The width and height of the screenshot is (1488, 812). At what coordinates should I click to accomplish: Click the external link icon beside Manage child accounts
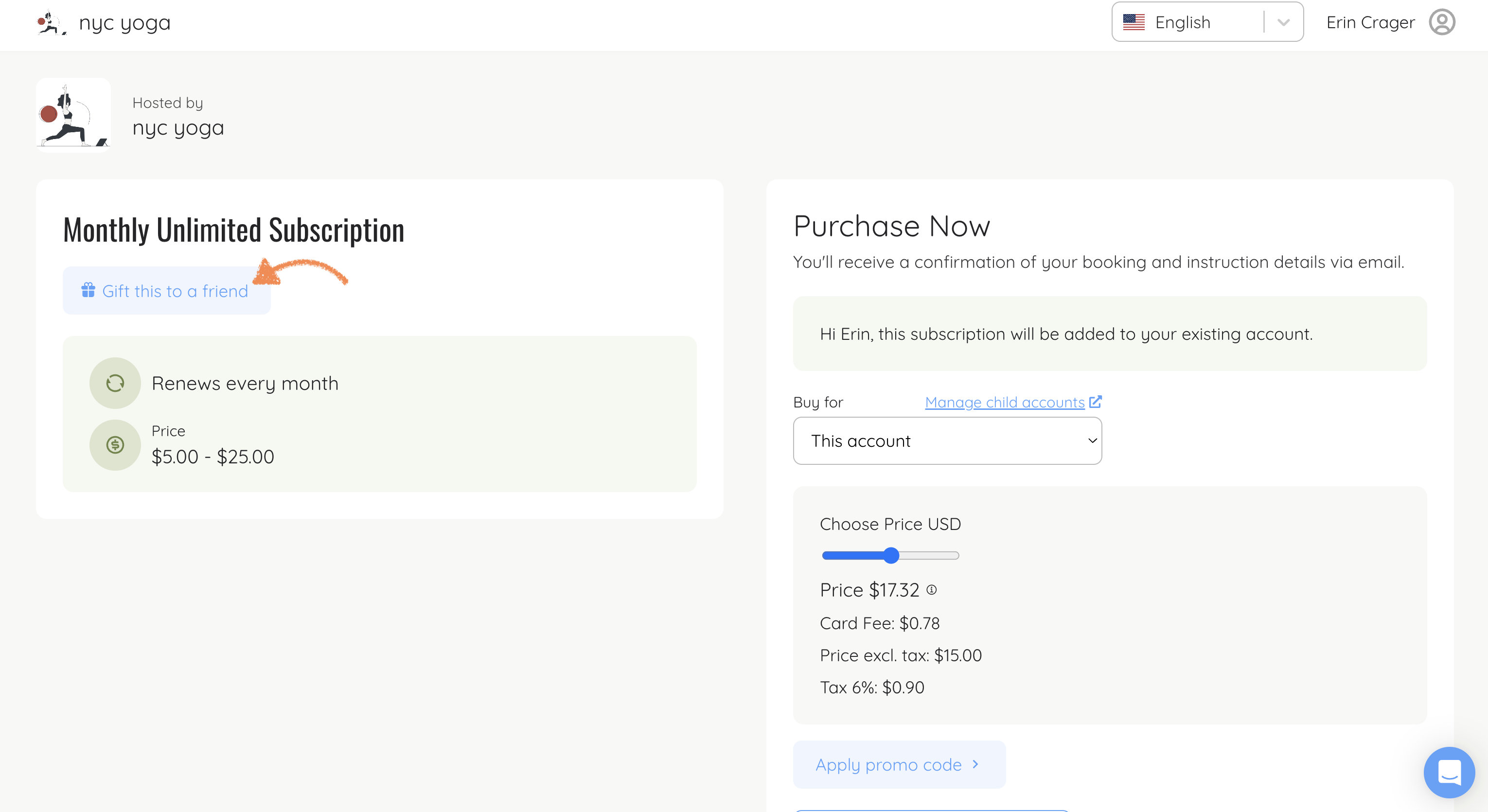point(1095,401)
